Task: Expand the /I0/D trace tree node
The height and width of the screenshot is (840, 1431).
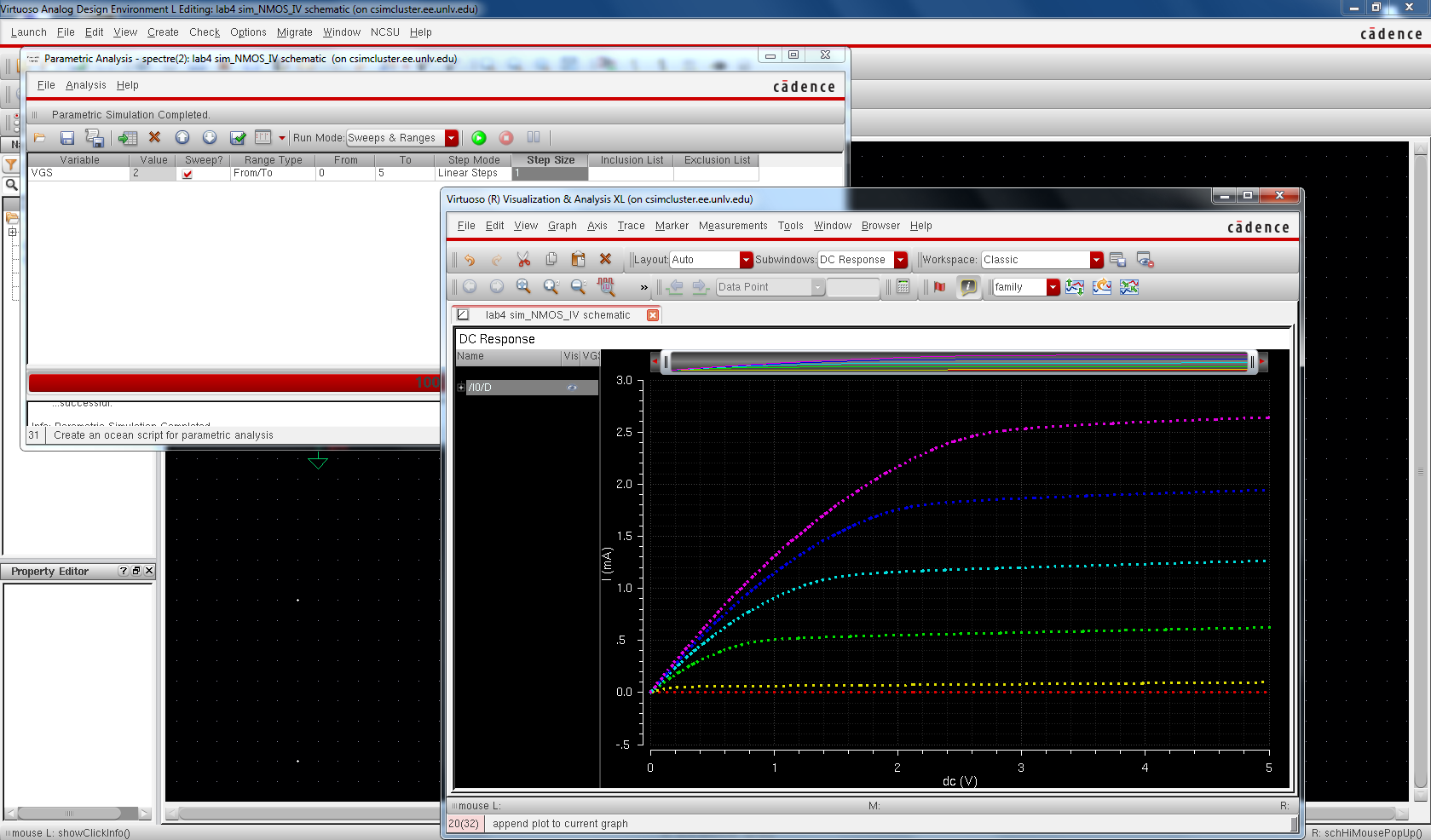Action: pos(461,388)
